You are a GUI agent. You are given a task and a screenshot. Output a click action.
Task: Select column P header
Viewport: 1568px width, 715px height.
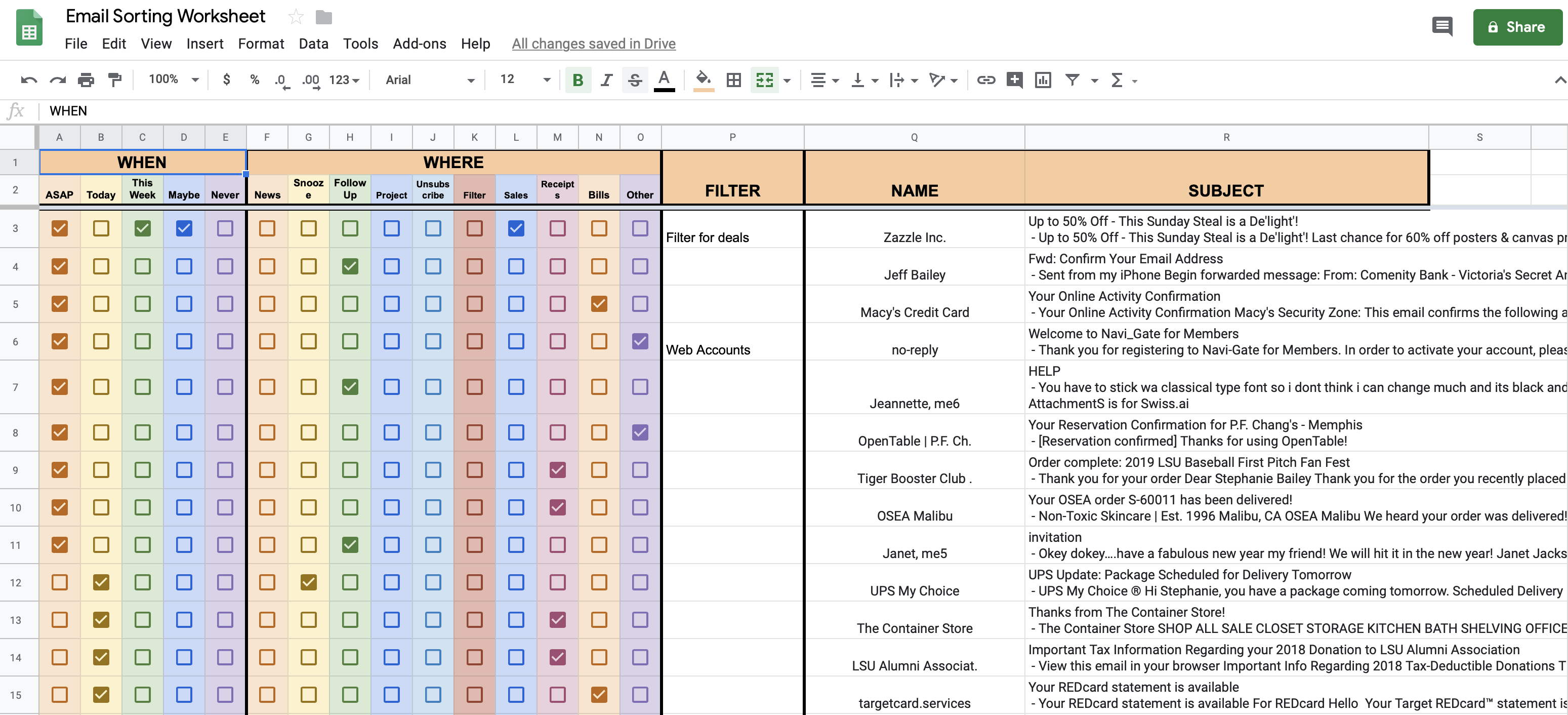(x=732, y=137)
